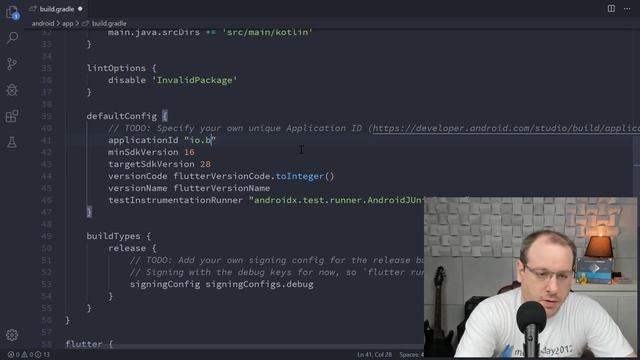This screenshot has width=640, height=360.
Task: Click the flutter block name at bottom
Action: [x=84, y=344]
